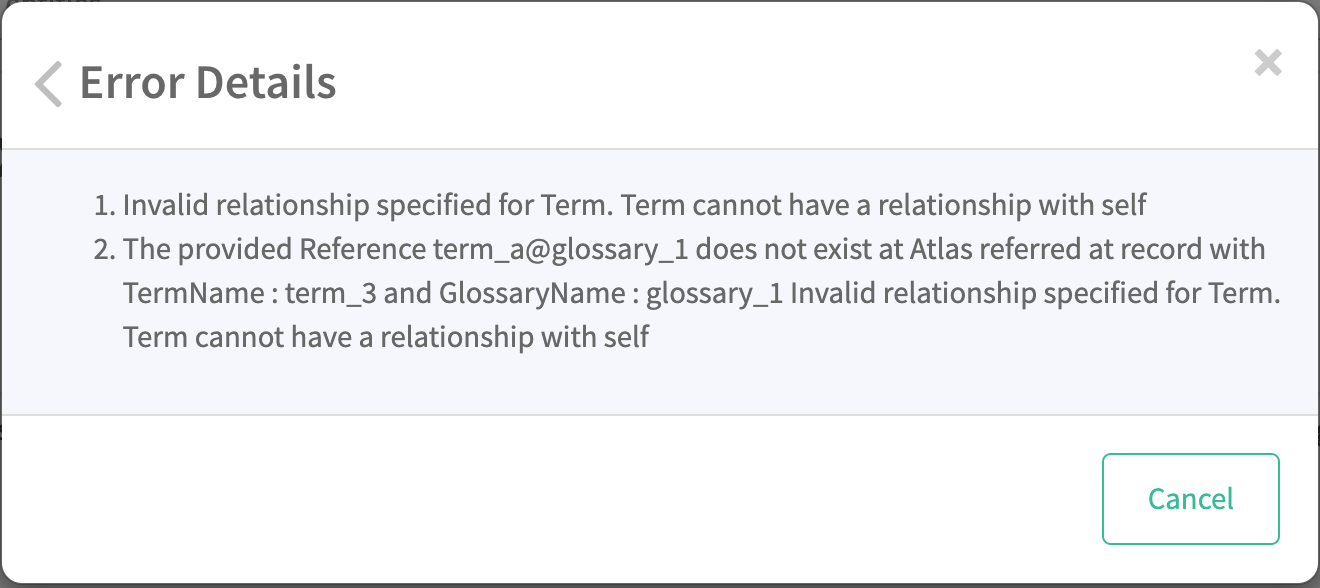This screenshot has width=1320, height=588.
Task: Click empty gray area below the error list
Action: pos(660,385)
